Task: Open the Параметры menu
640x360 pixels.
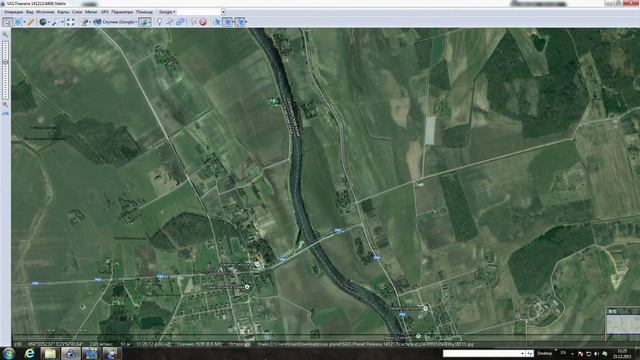Action: pos(122,12)
